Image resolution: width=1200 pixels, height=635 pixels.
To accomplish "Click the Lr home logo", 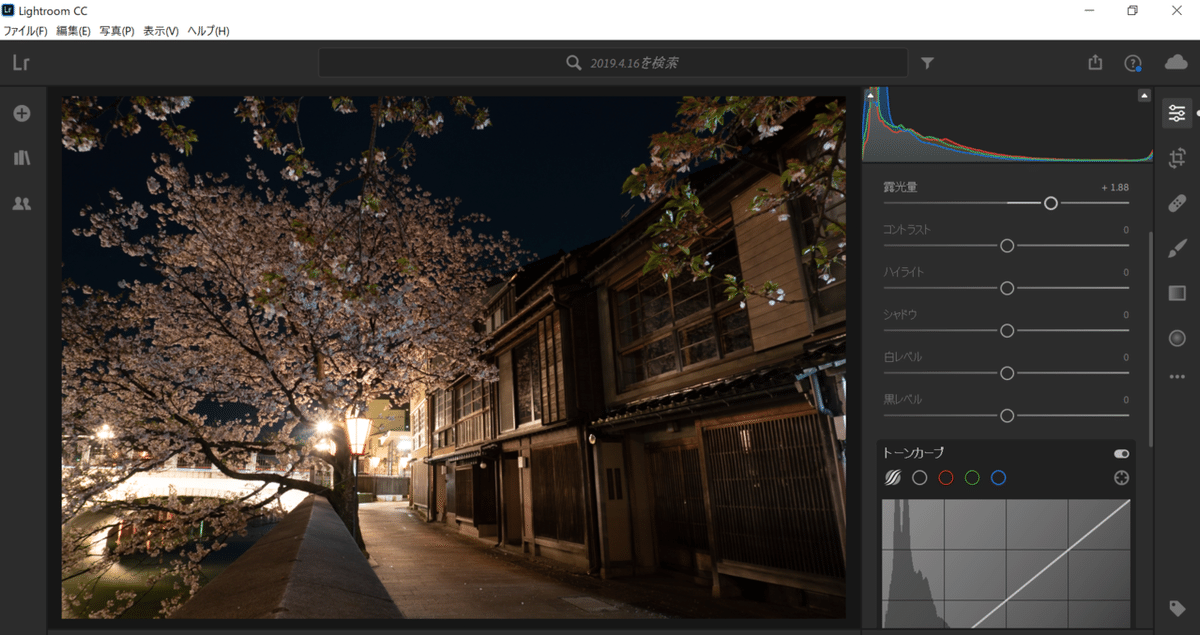I will [21, 63].
